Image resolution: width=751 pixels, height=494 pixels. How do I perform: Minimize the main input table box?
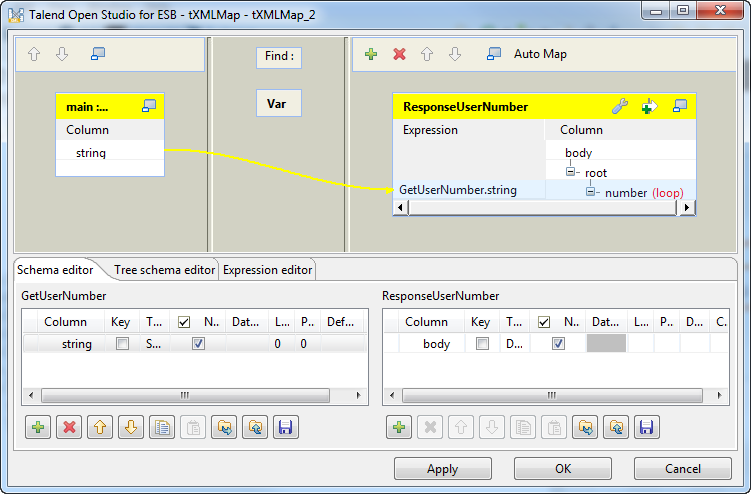(149, 106)
